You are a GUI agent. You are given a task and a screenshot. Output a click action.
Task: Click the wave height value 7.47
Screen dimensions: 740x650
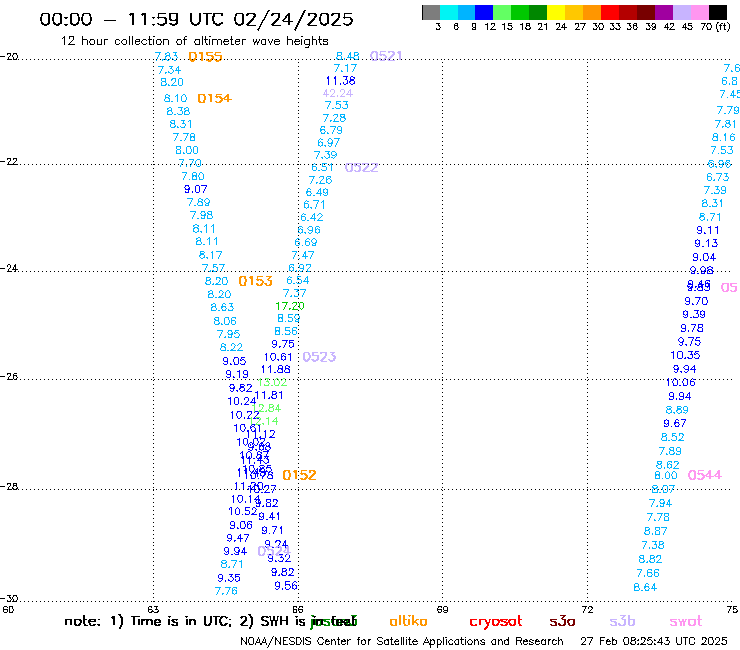tap(303, 255)
